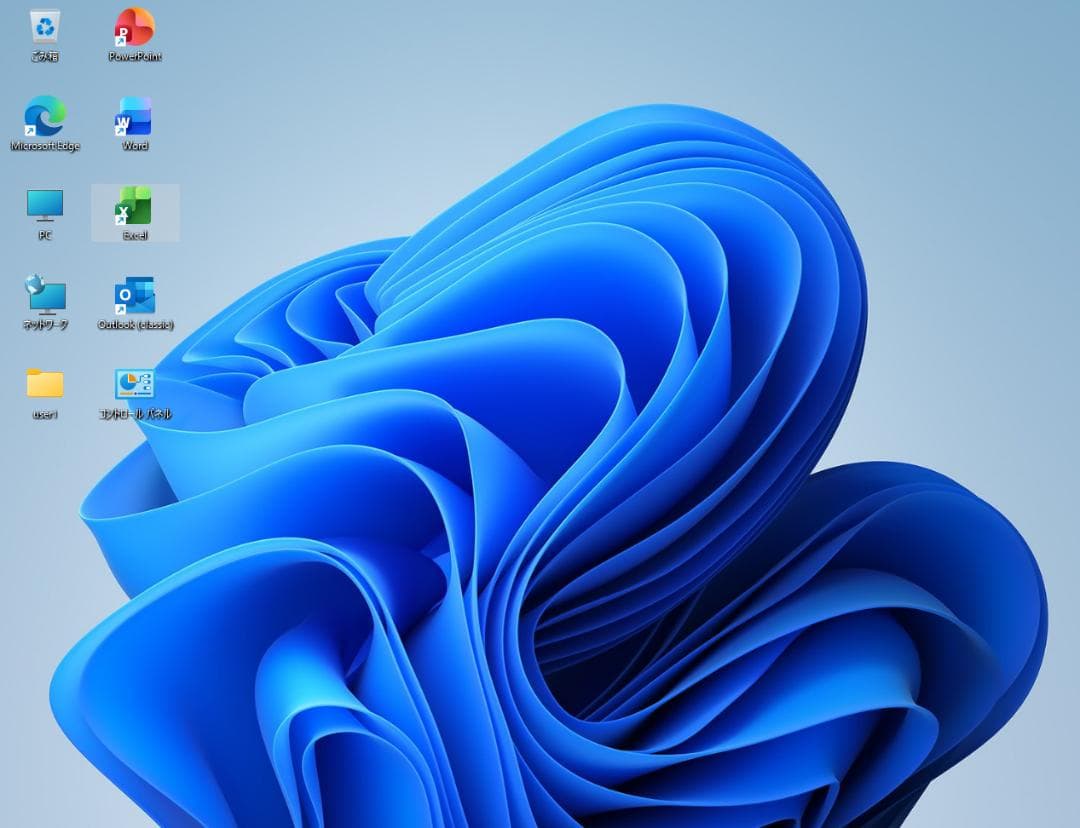Click the 'コントロール パネル' caption text
This screenshot has width=1080, height=828.
(135, 414)
